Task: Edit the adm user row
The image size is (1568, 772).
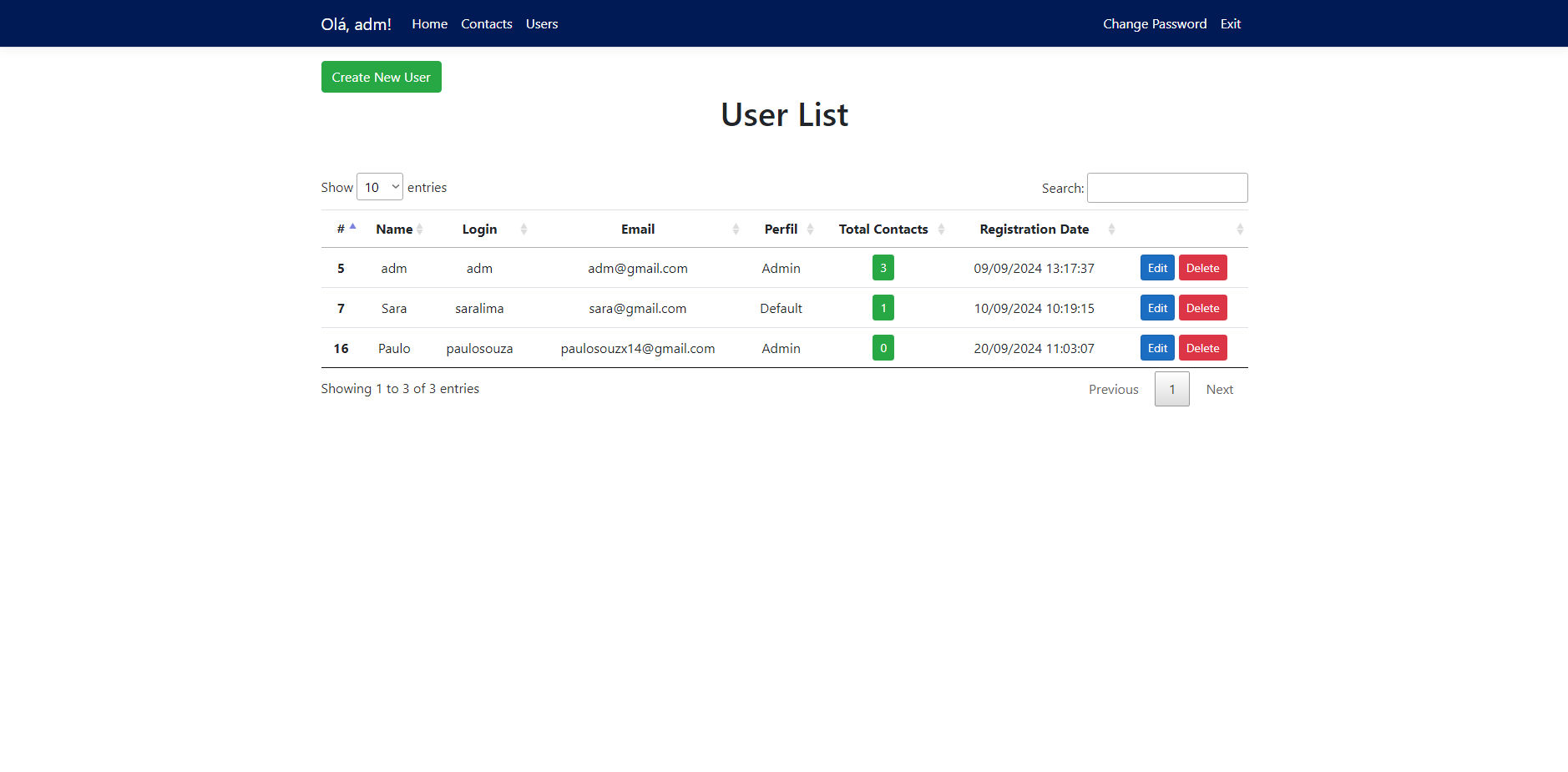Action: pos(1157,268)
